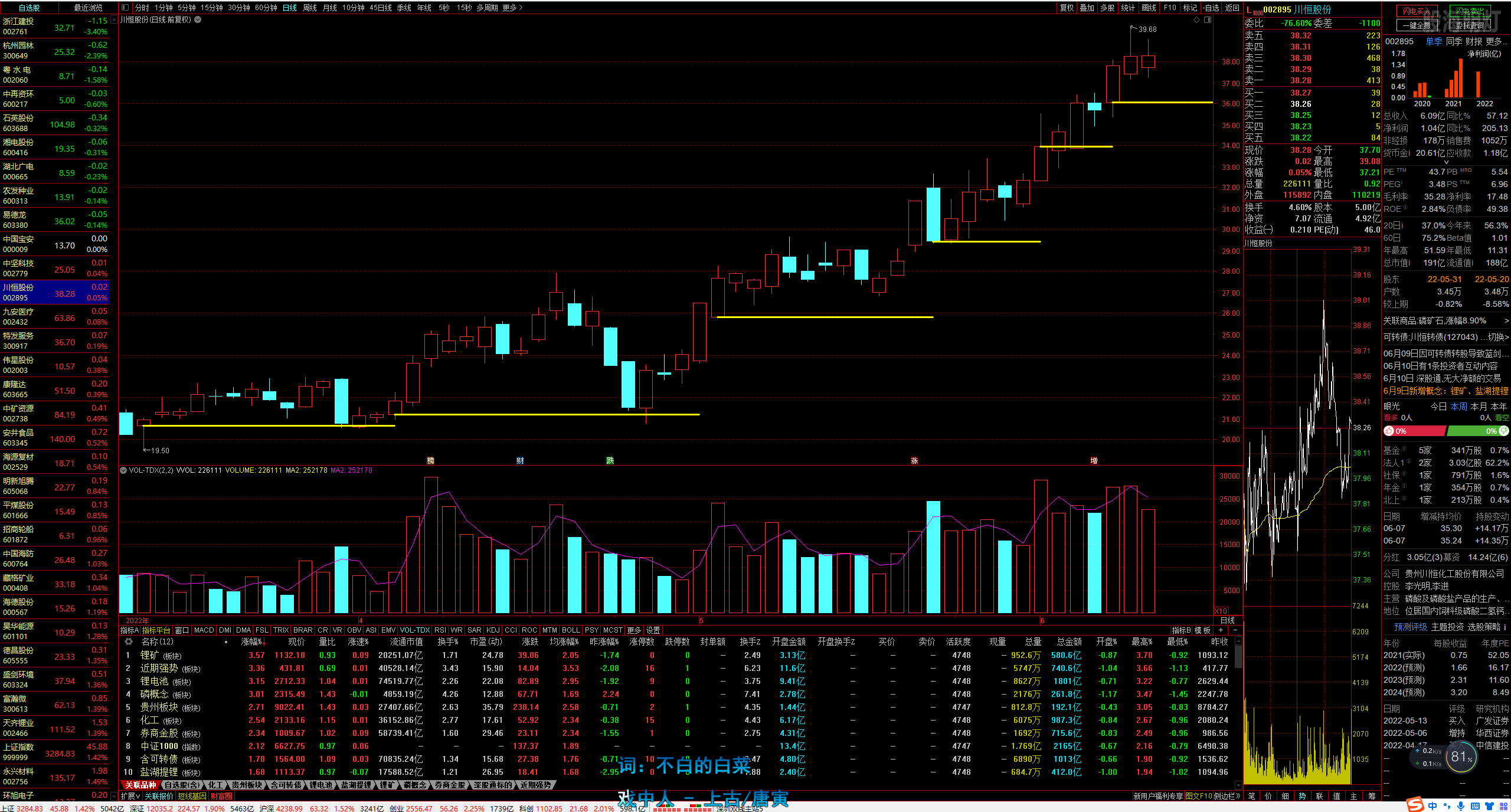Click the diamond marker icon above the chart
This screenshot has height=812, width=1511.
click(x=1197, y=19)
